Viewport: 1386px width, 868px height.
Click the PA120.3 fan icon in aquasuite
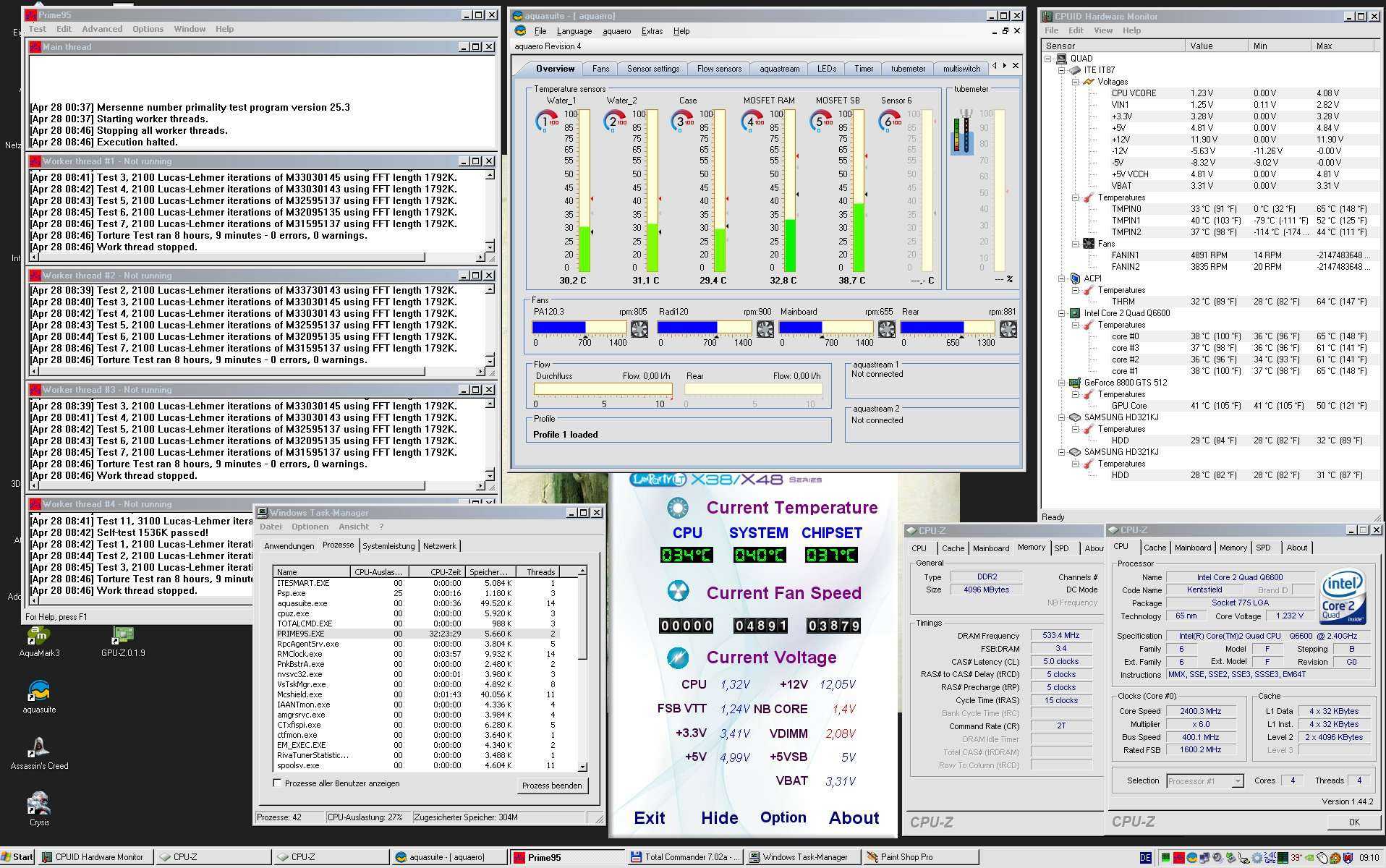[639, 329]
